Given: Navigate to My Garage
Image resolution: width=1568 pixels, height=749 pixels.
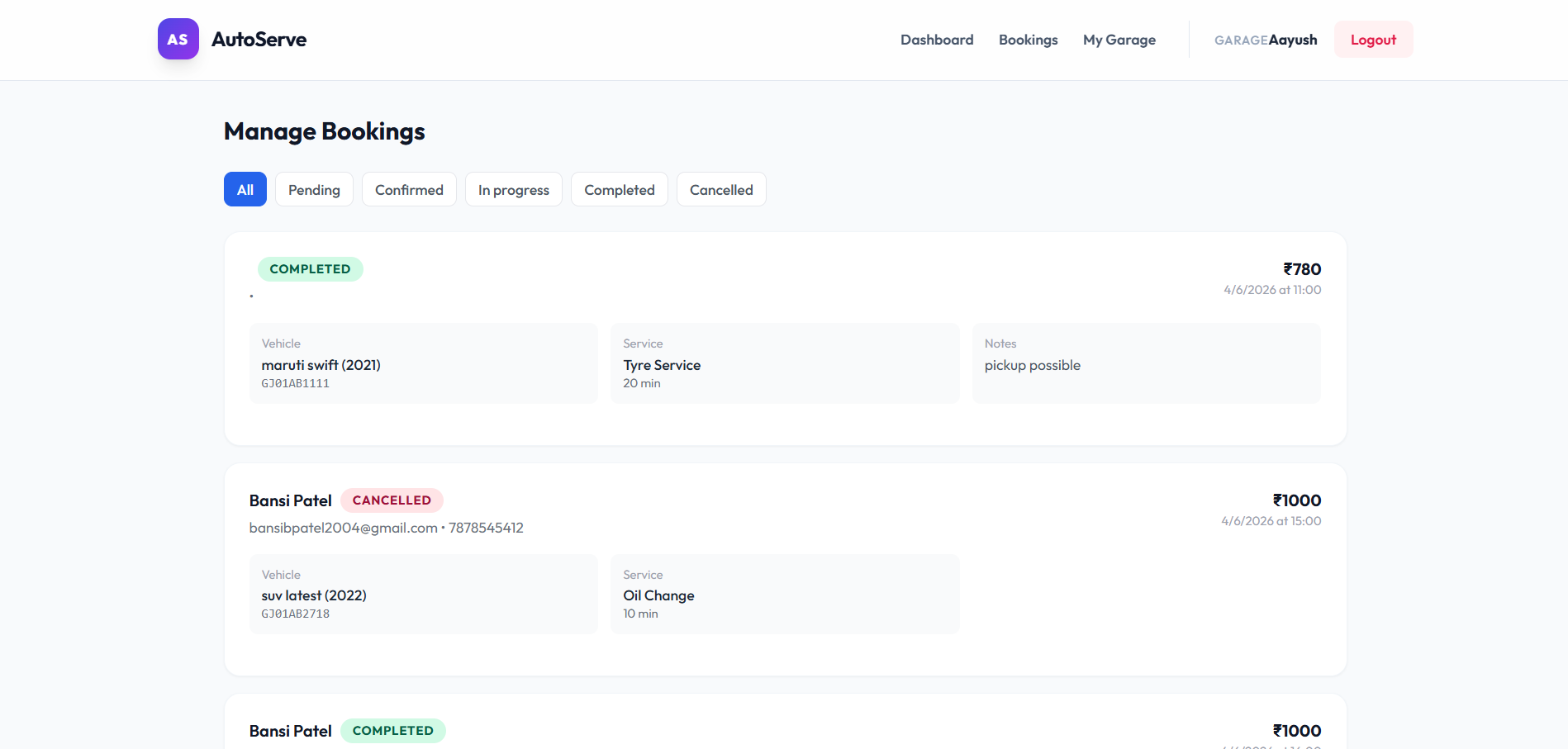Looking at the screenshot, I should (x=1119, y=40).
